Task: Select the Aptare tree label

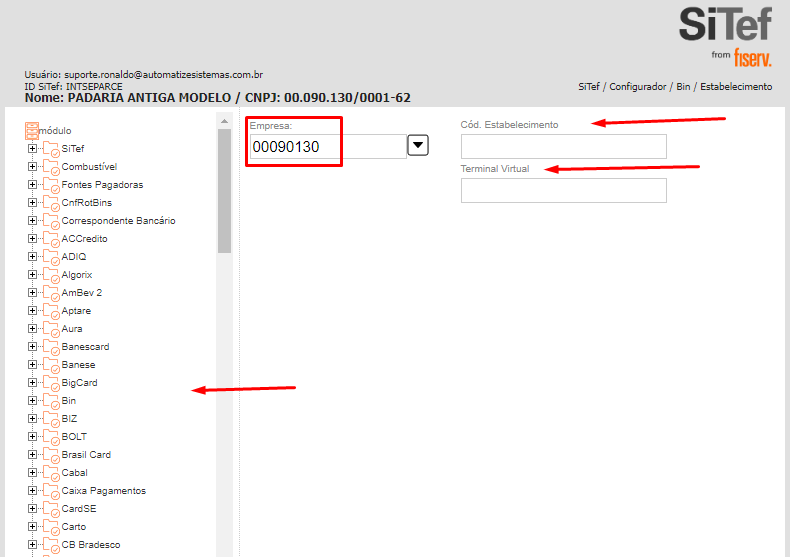Action: click(76, 311)
